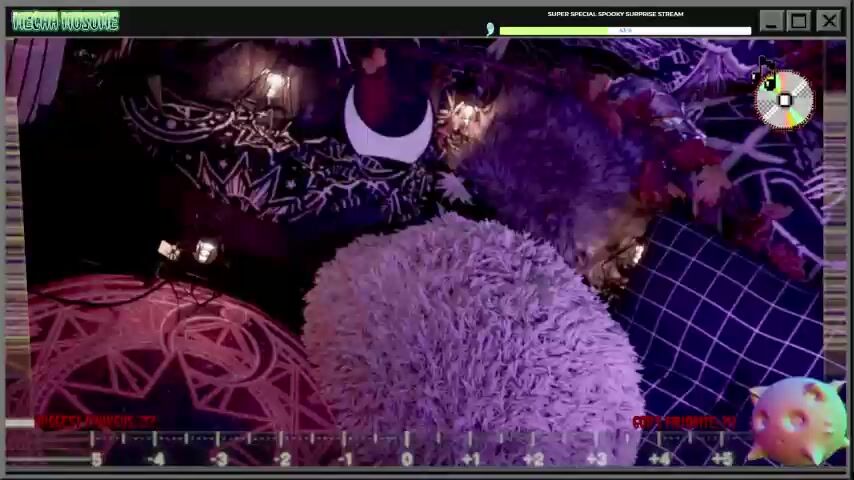Click the Mecha Musume logo
Viewport: 854px width, 480px height.
point(65,22)
